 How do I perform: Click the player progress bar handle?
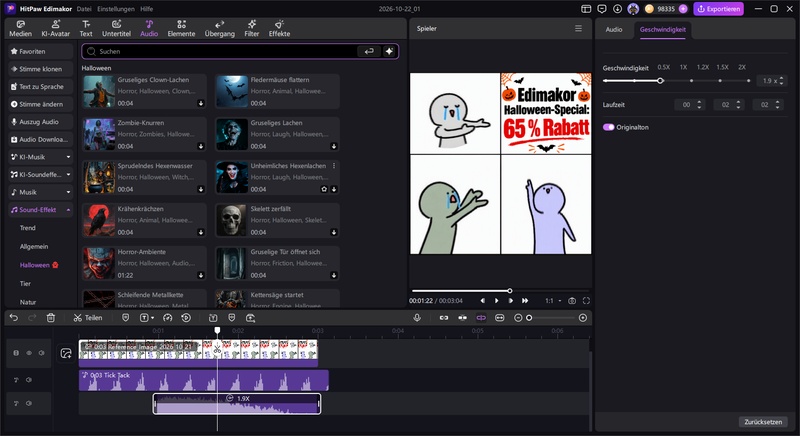click(x=509, y=291)
